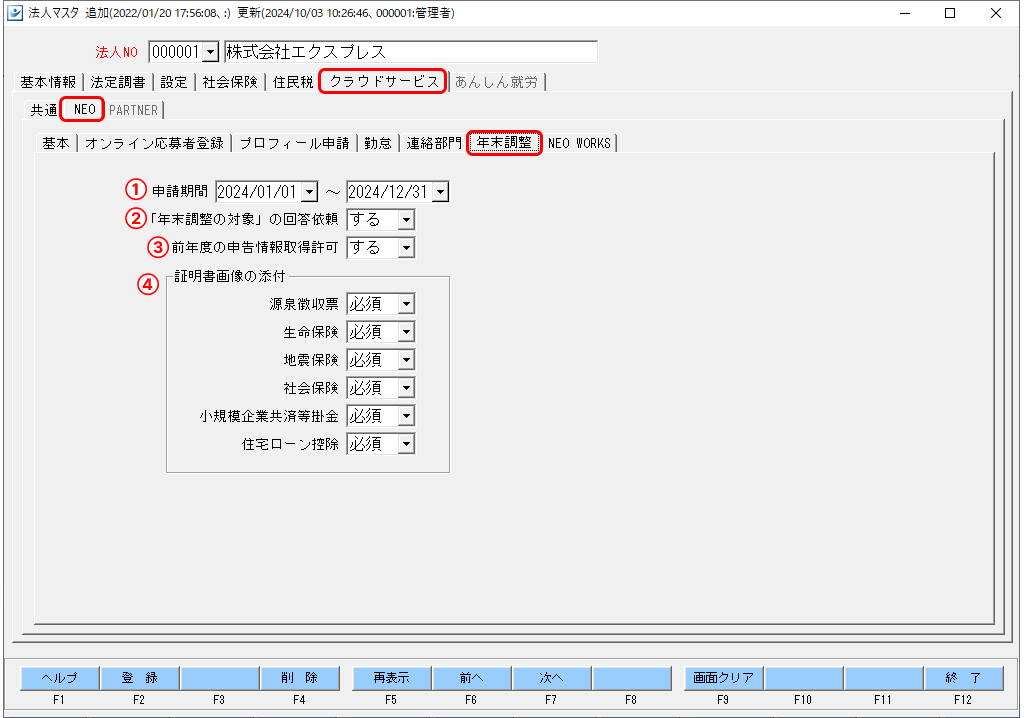Click the あんしん就労 tab
Image resolution: width=1024 pixels, height=718 pixels.
tap(496, 82)
